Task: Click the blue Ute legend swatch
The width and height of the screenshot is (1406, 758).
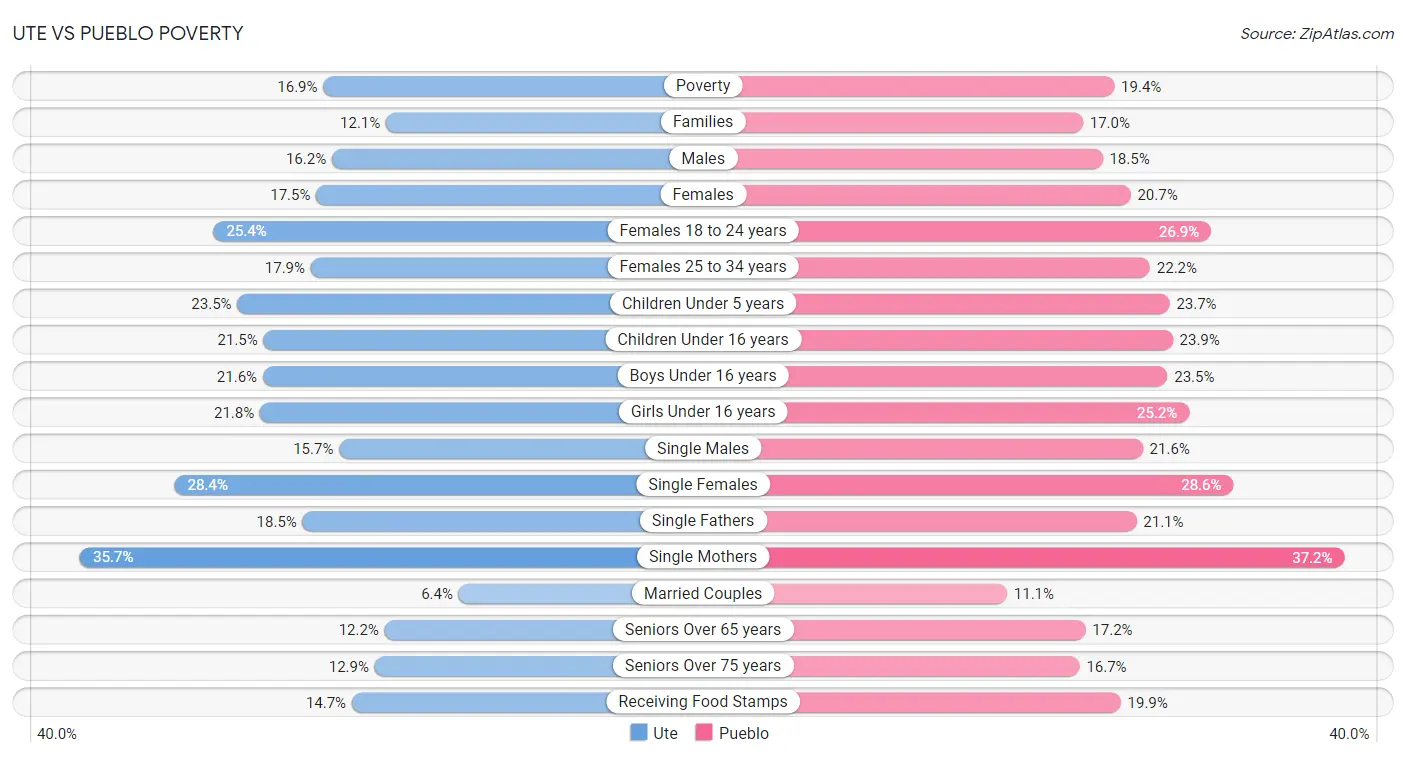Action: click(639, 733)
